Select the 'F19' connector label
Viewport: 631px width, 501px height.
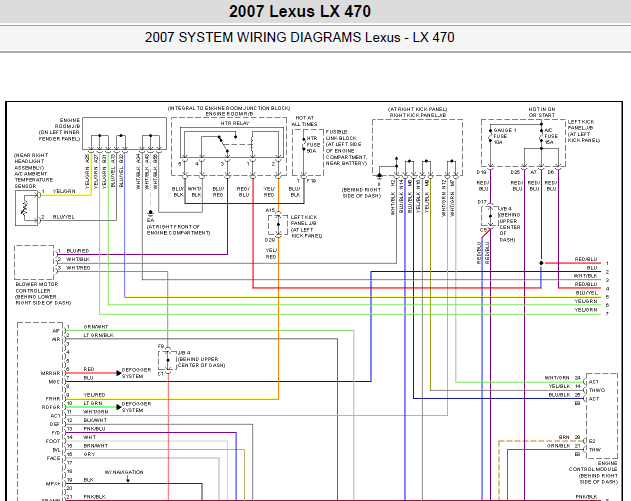tap(311, 181)
